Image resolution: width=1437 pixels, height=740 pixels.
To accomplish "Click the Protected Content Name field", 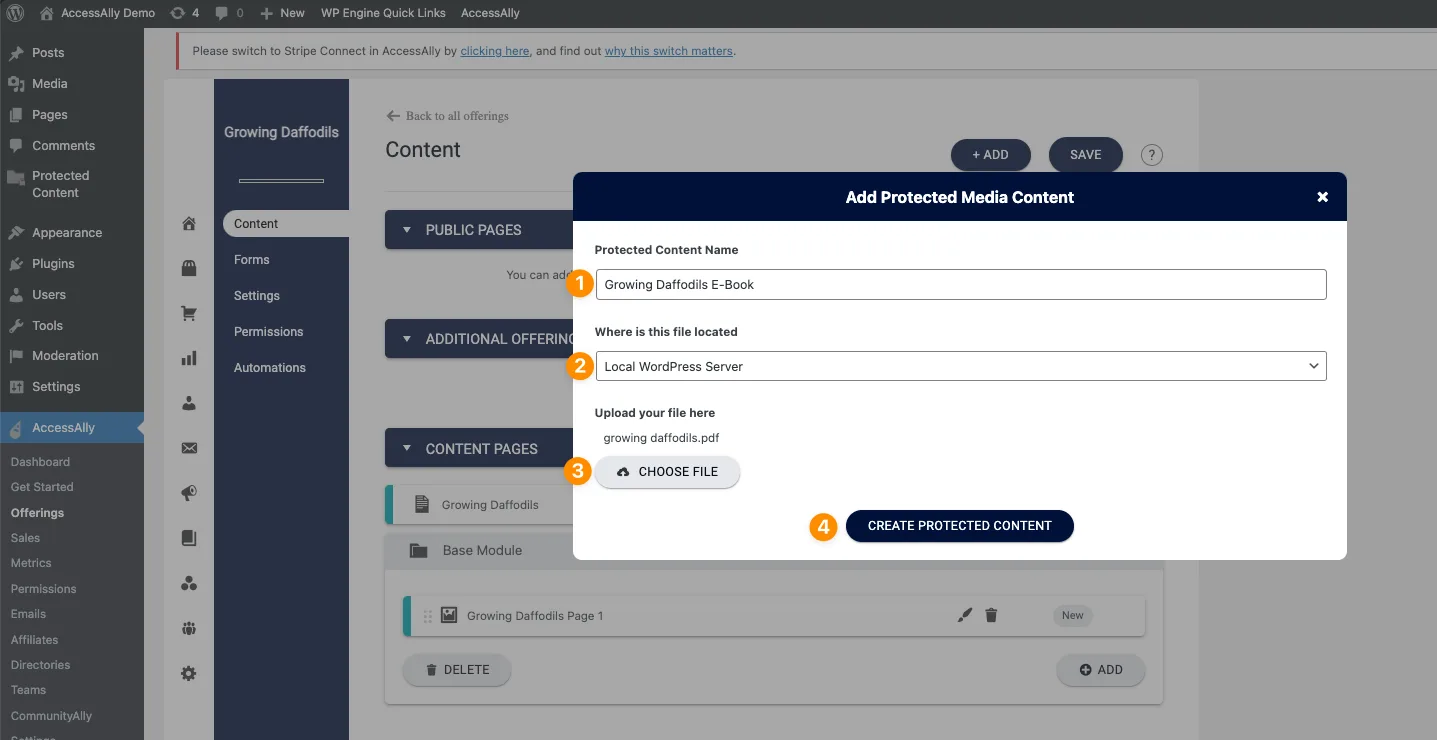I will (x=960, y=284).
